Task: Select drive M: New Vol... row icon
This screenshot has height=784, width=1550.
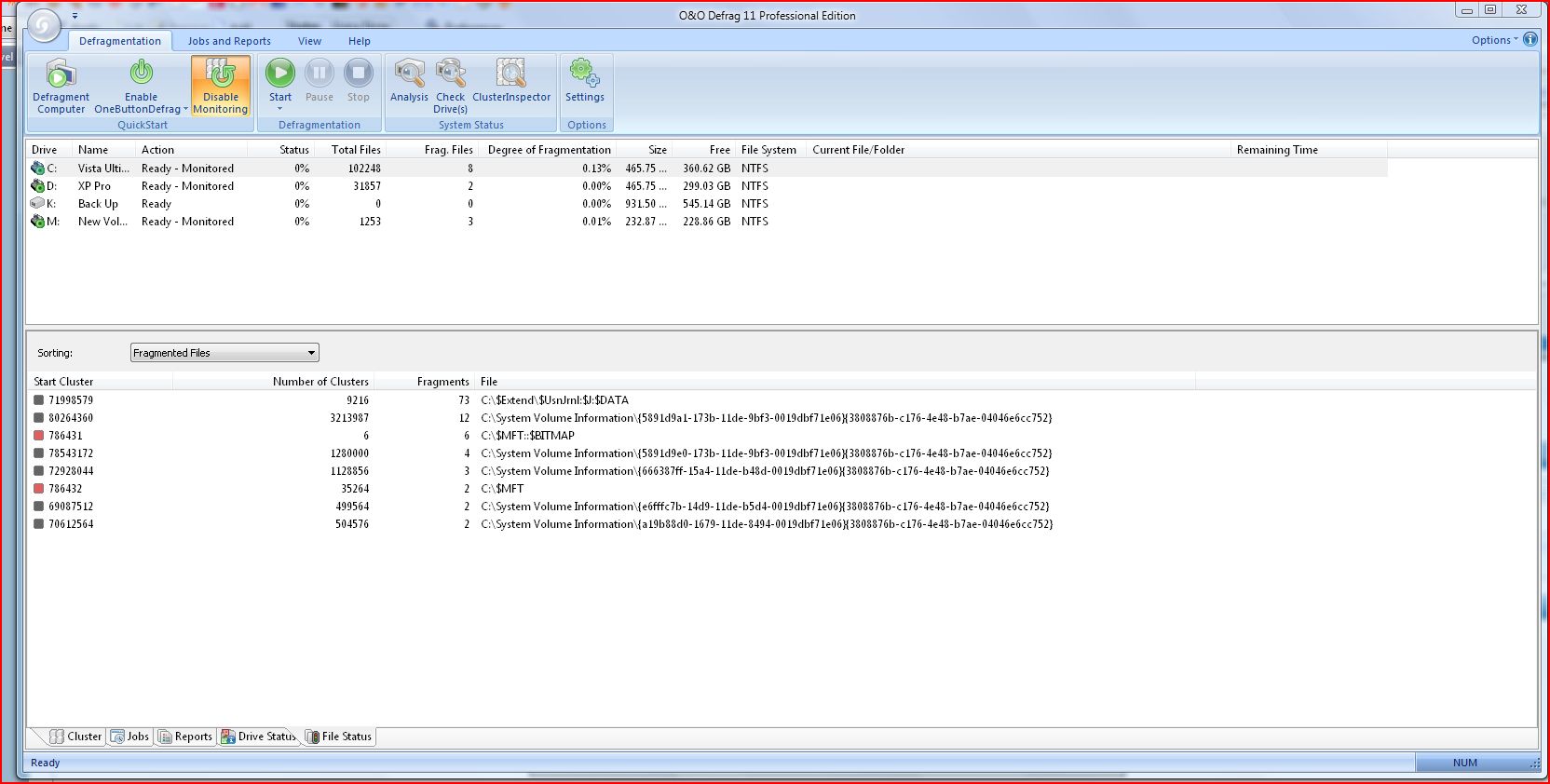Action: tap(37, 222)
